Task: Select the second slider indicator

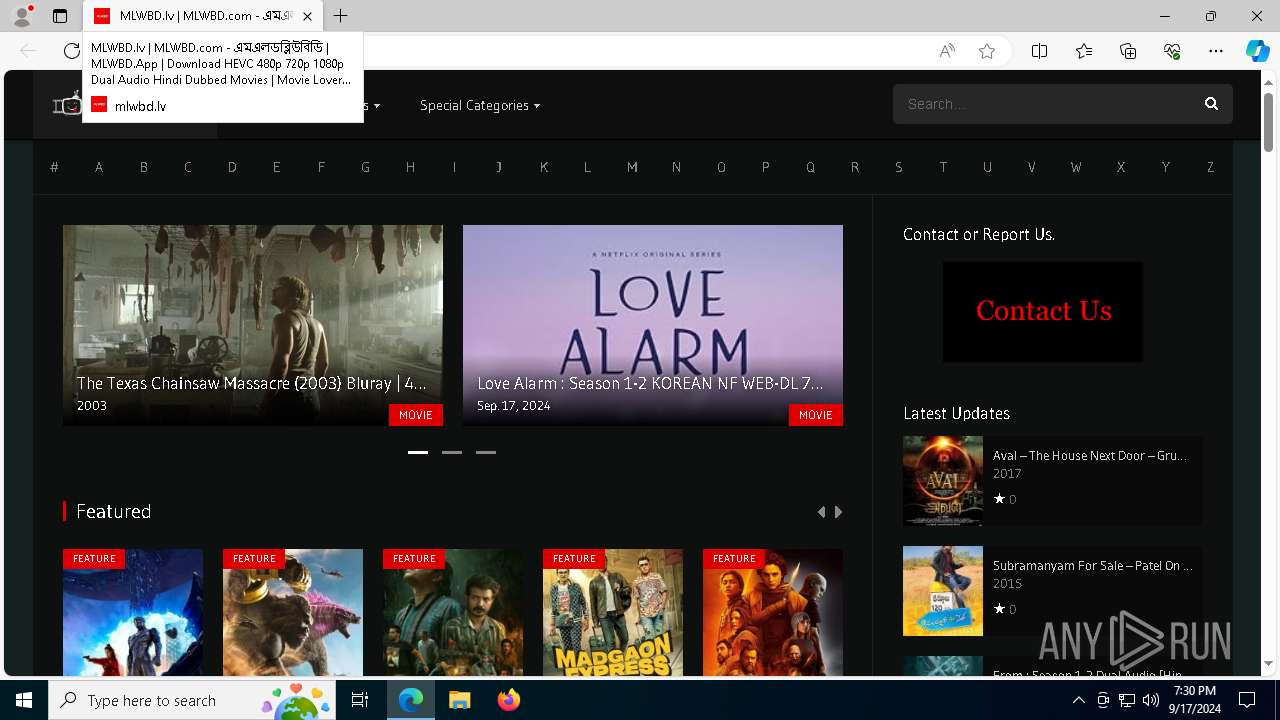Action: point(452,452)
